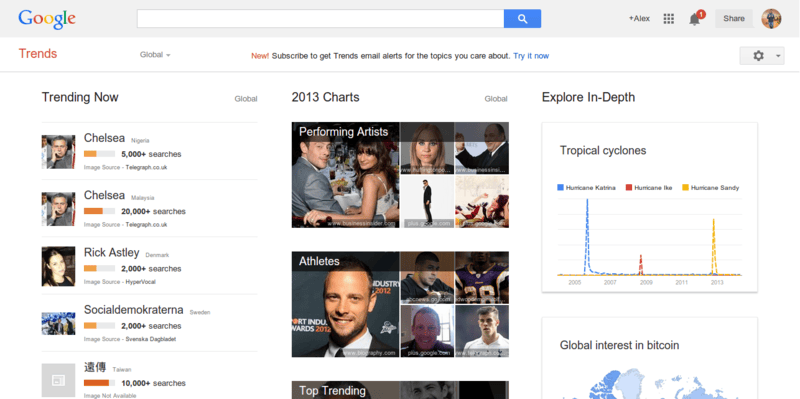The width and height of the screenshot is (800, 399).
Task: Click inside the Google search box
Action: (320, 18)
